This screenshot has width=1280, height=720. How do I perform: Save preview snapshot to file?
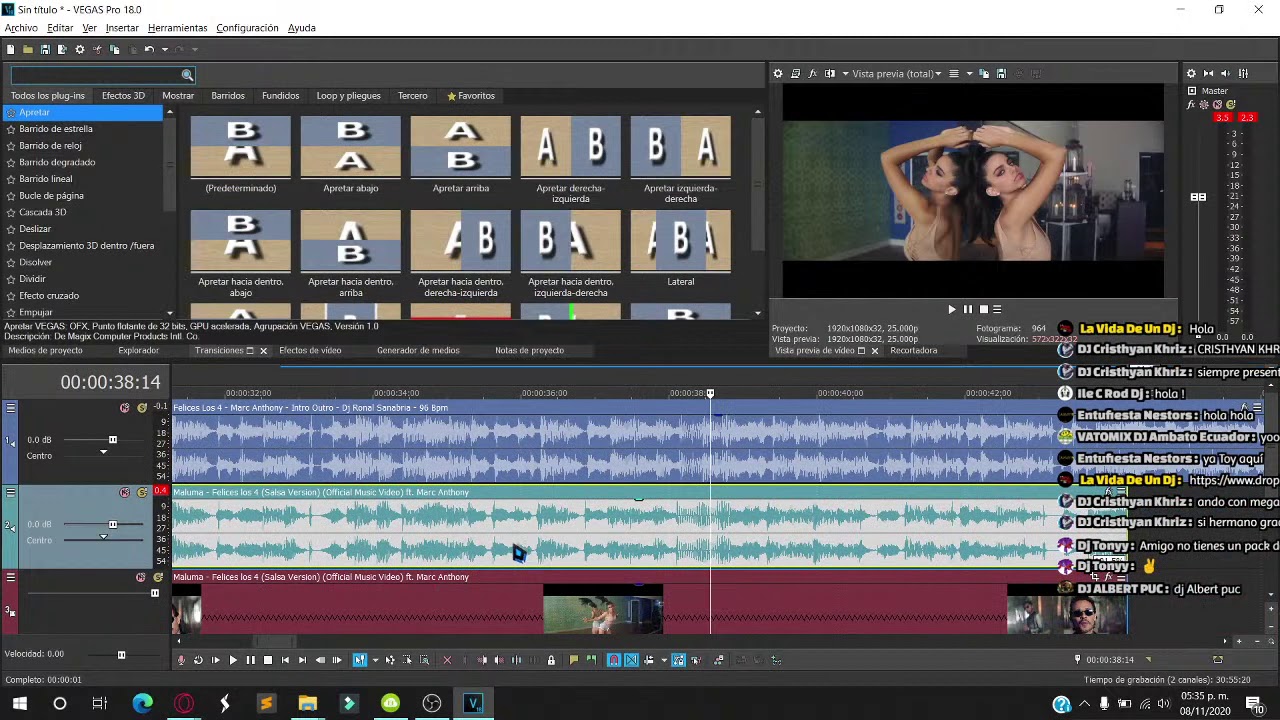point(1002,73)
